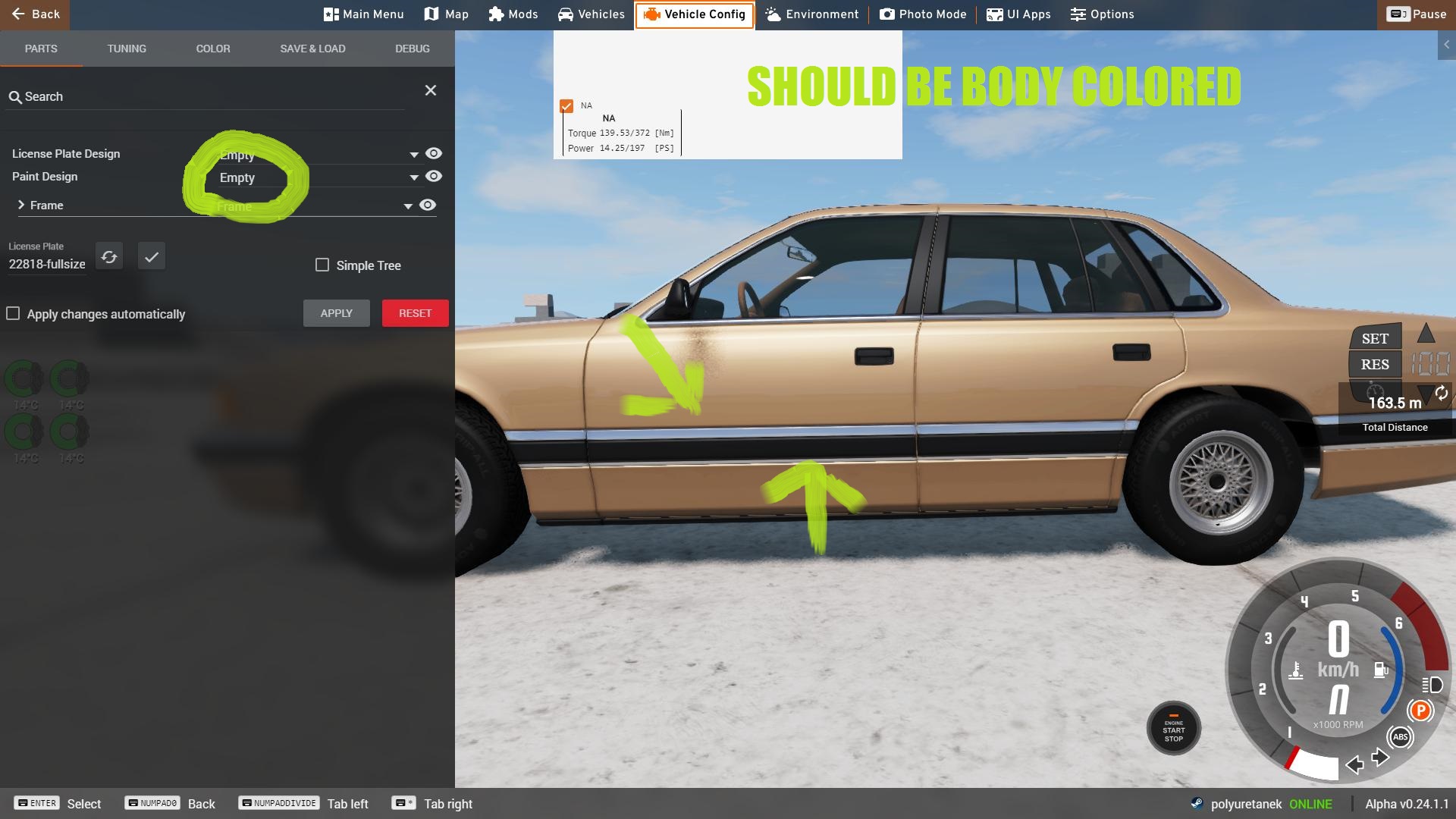Reset the total distance counter icon
This screenshot has width=1456, height=819.
[x=1441, y=393]
